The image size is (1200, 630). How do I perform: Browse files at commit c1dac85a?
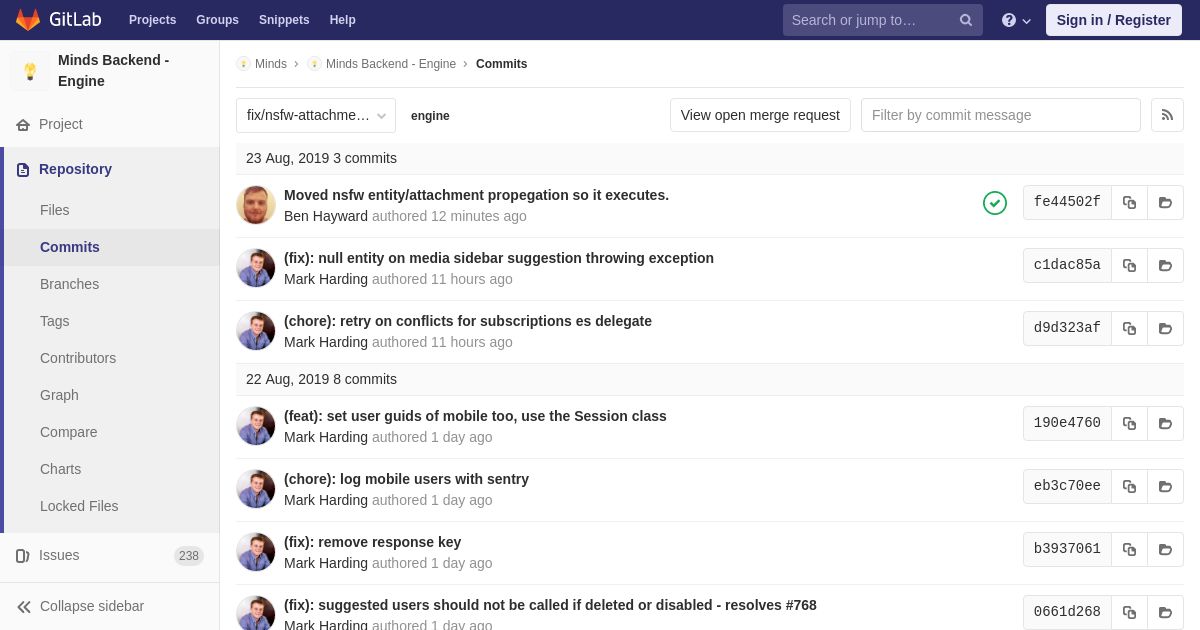coord(1165,265)
